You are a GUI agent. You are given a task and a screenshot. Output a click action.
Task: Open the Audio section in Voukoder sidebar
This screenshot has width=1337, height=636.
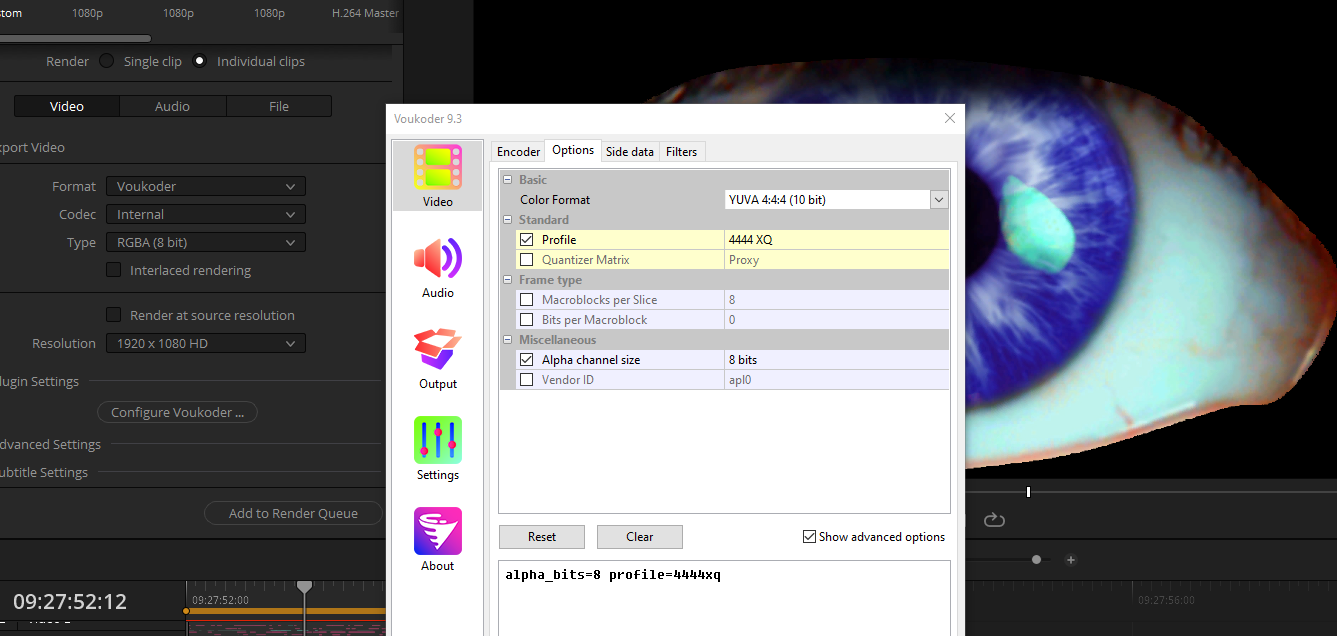click(438, 267)
